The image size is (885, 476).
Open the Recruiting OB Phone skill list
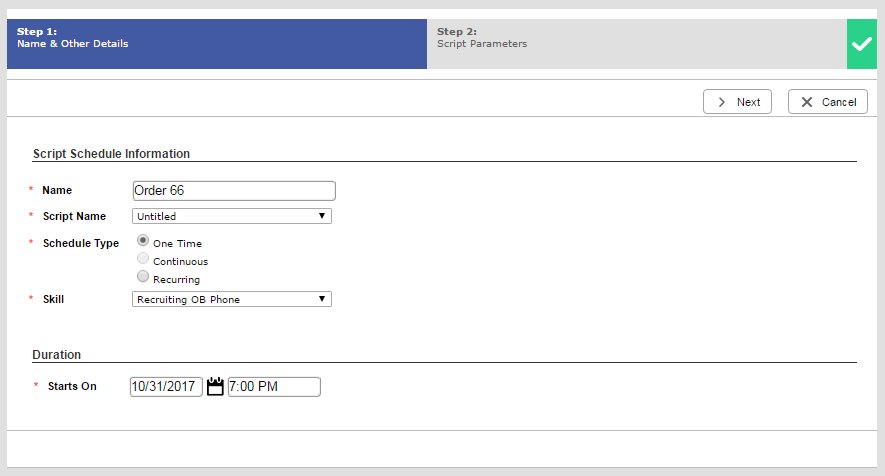(x=232, y=299)
